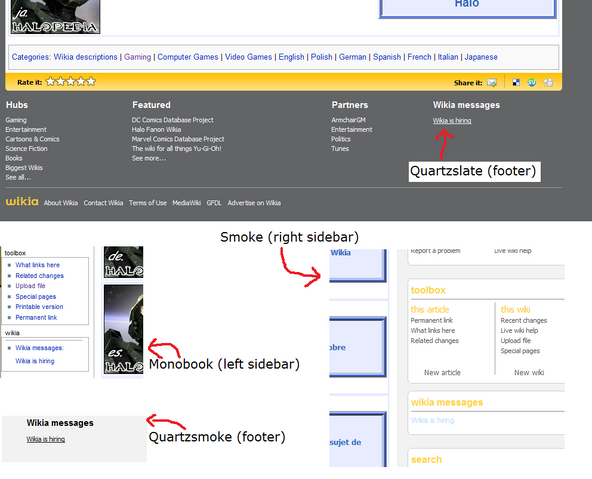Image resolution: width=592 pixels, height=479 pixels.
Task: Open Entertainment under Hubs footer
Action: pyautogui.click(x=26, y=129)
